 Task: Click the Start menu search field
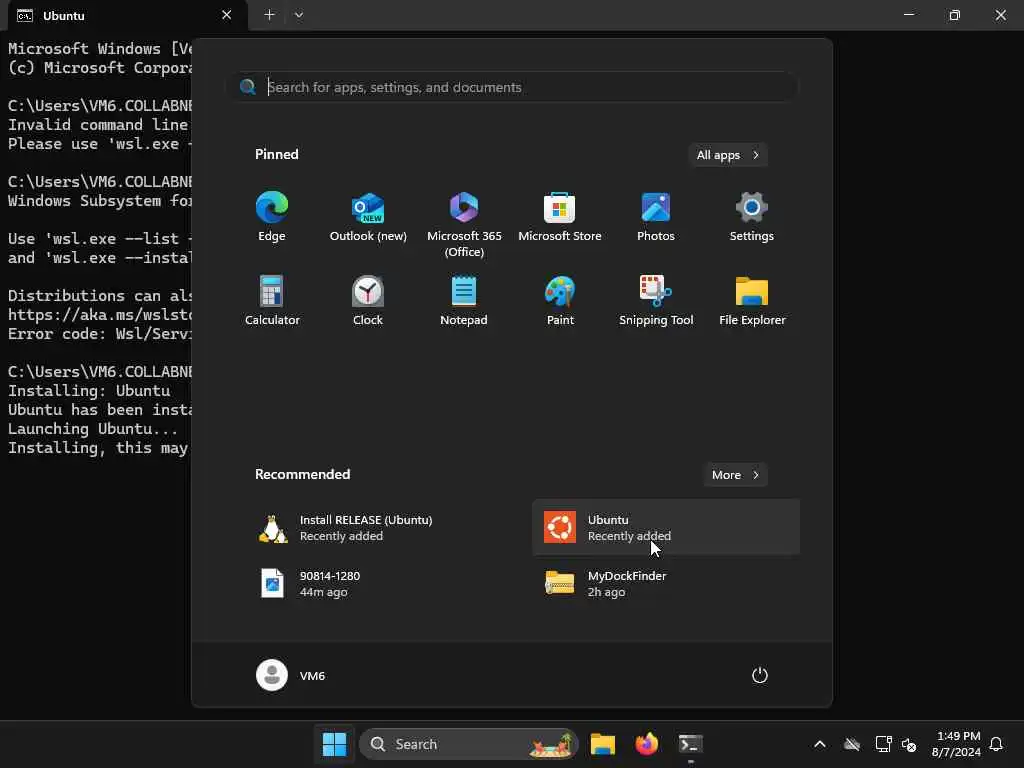515,87
